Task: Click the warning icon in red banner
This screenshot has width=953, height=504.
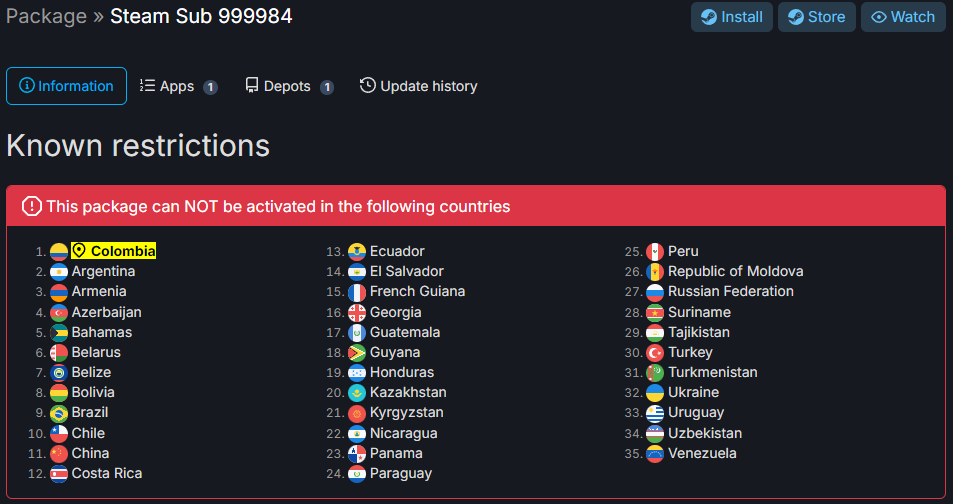Action: (32, 207)
